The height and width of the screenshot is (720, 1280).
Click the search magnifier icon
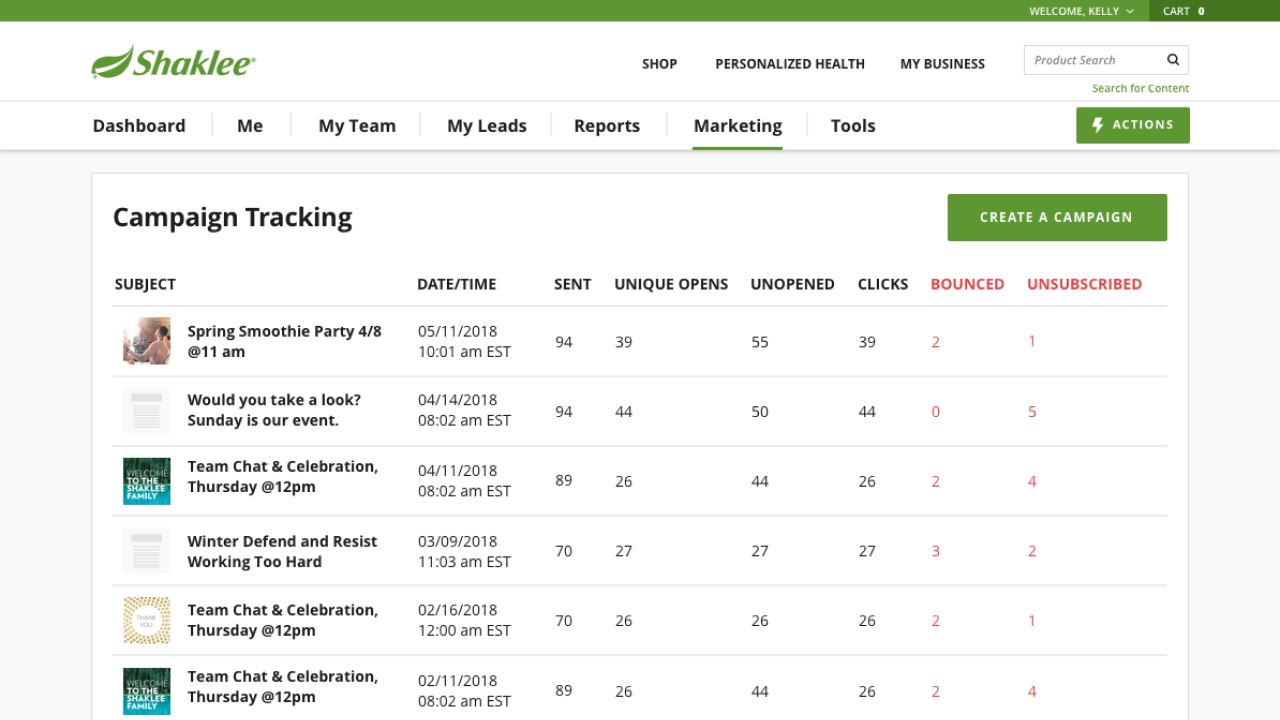click(x=1173, y=60)
